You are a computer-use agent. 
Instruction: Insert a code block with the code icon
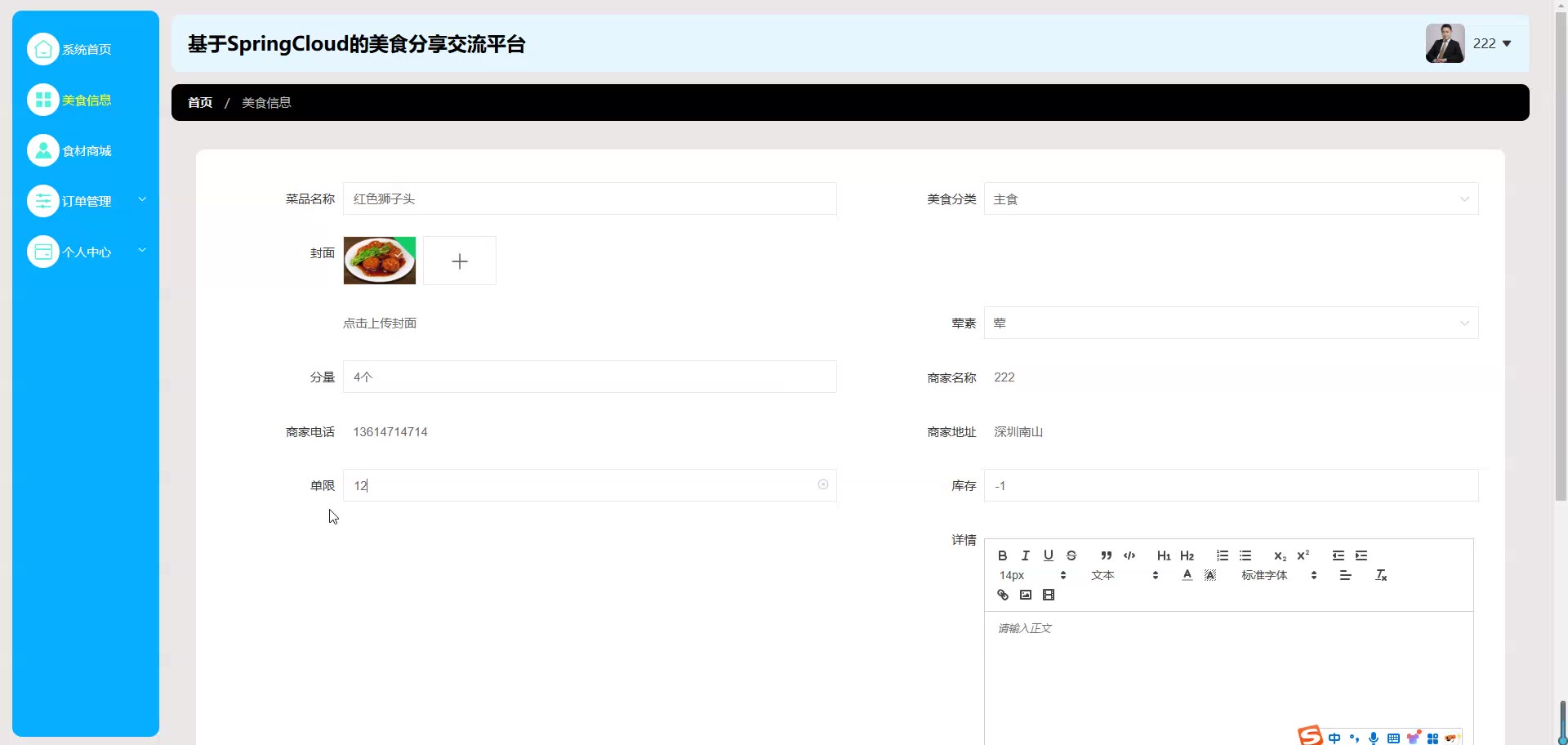(1129, 555)
